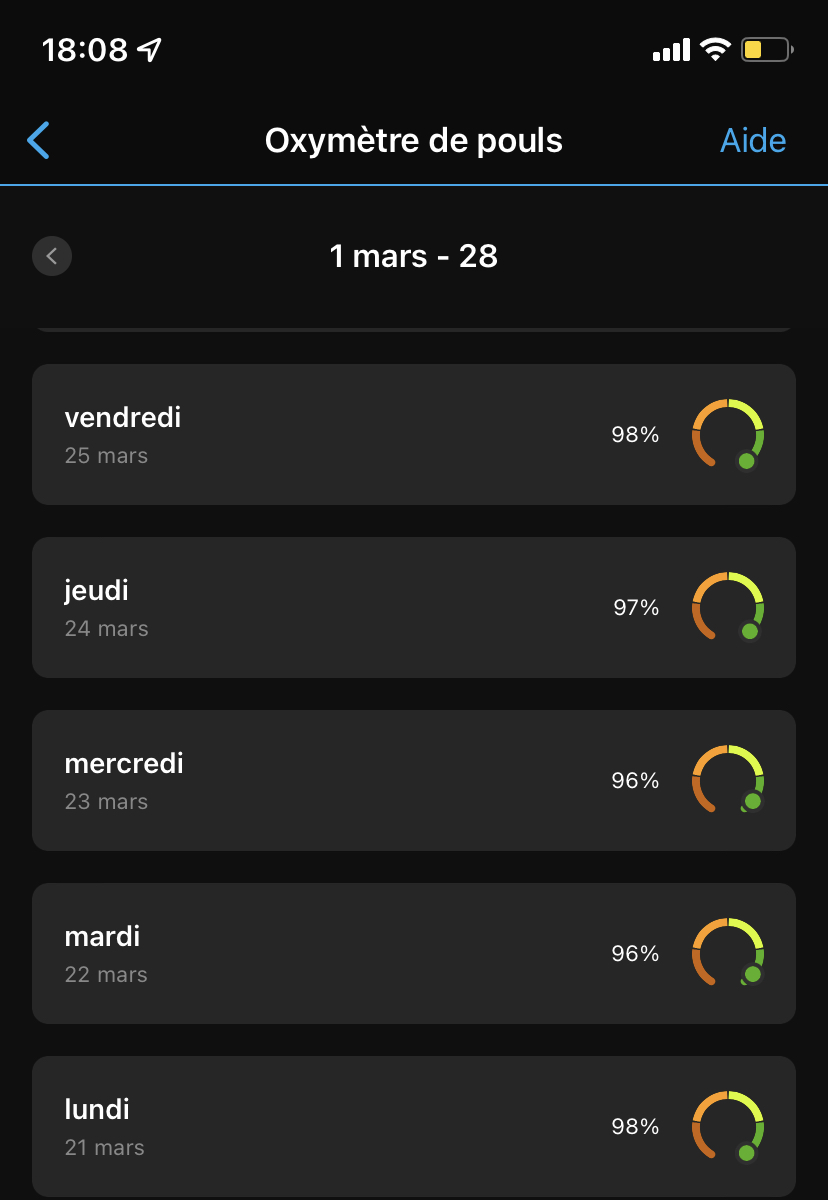
Task: Tap the mardi 22 mars gauge icon
Action: pos(728,953)
